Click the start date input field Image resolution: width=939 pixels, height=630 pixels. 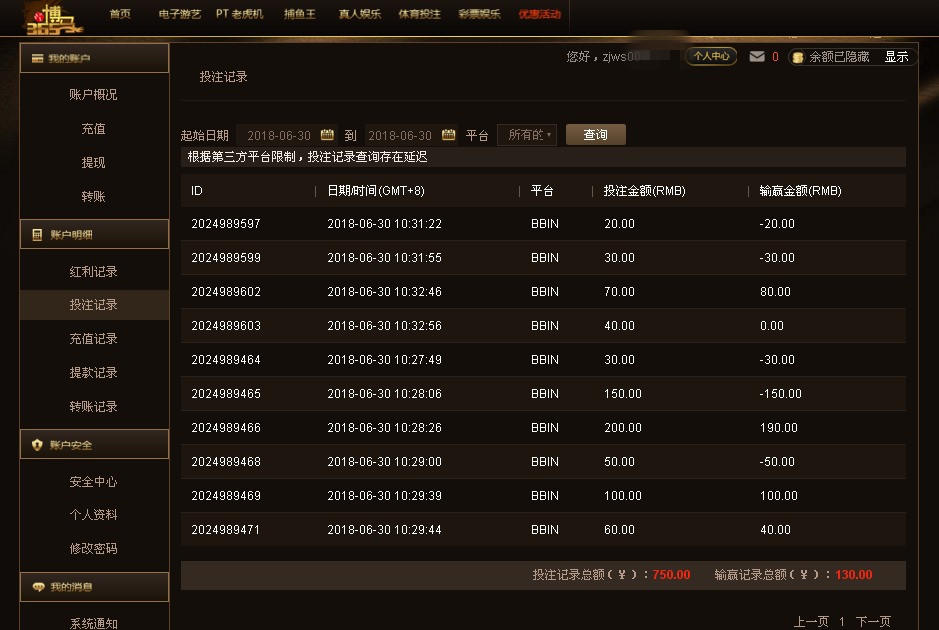(x=278, y=135)
